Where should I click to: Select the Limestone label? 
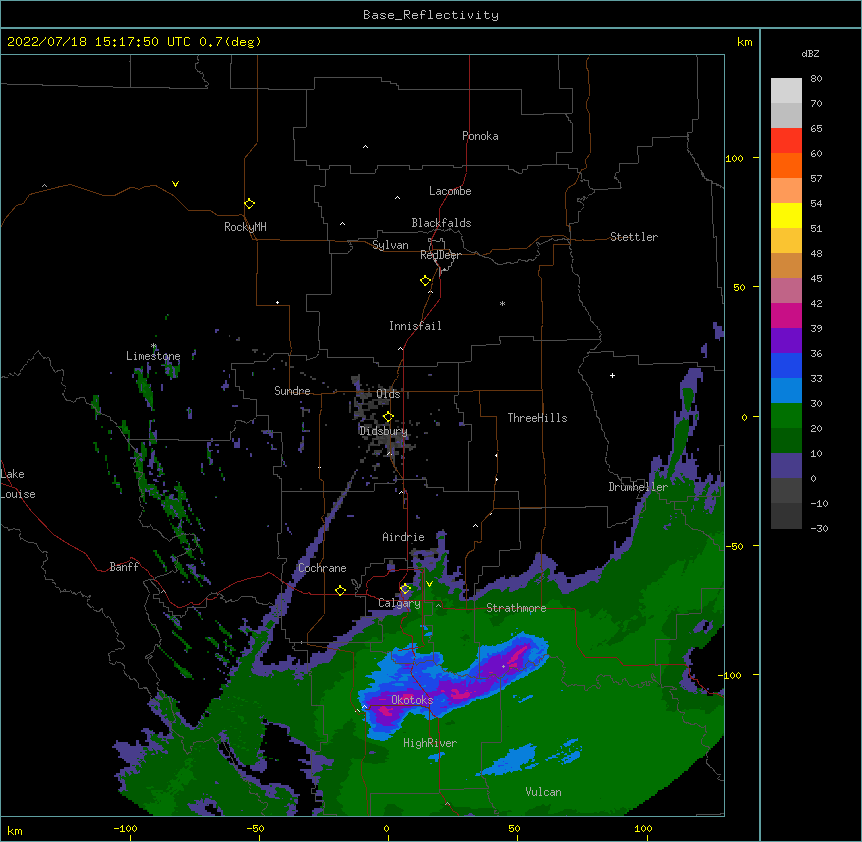point(153,356)
